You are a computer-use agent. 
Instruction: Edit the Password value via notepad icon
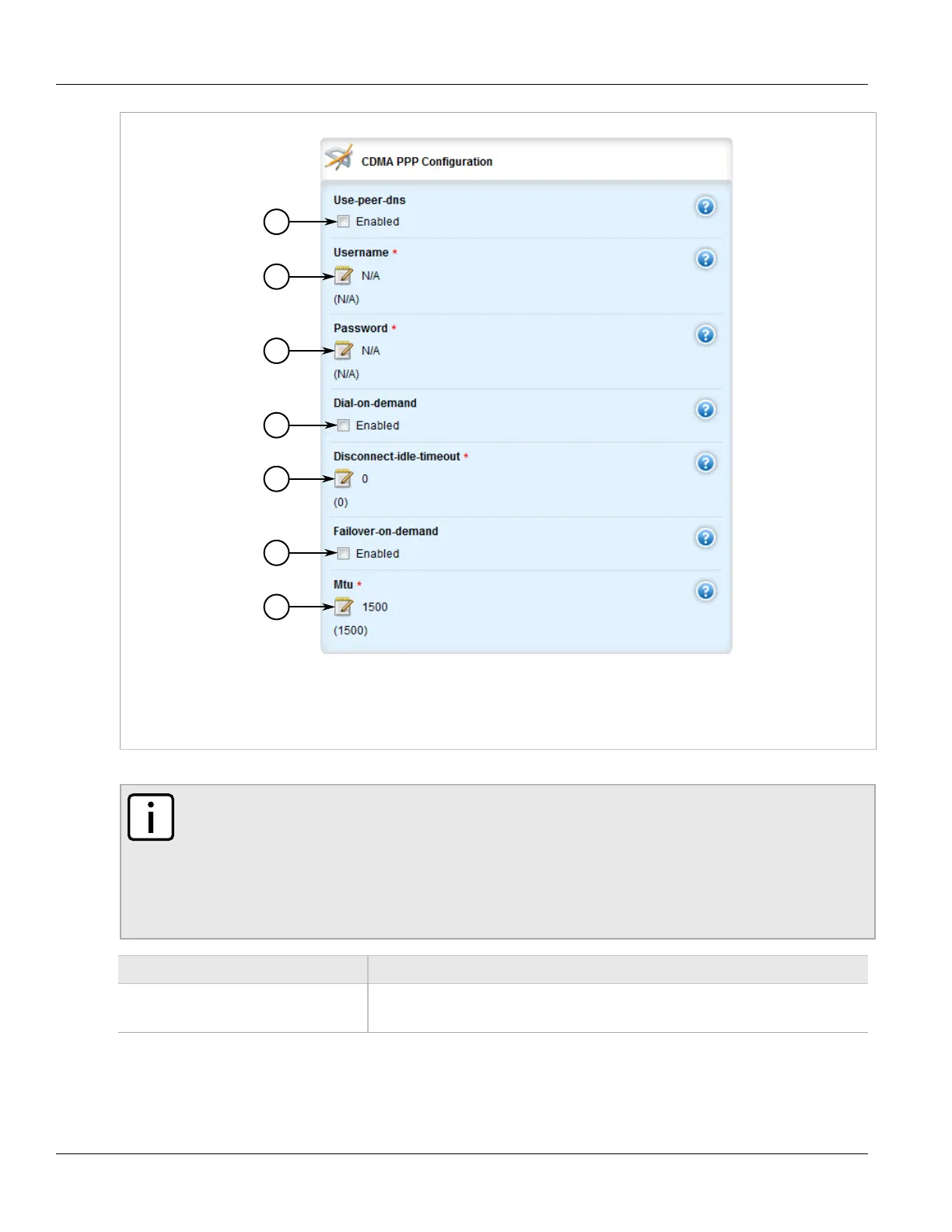click(343, 351)
